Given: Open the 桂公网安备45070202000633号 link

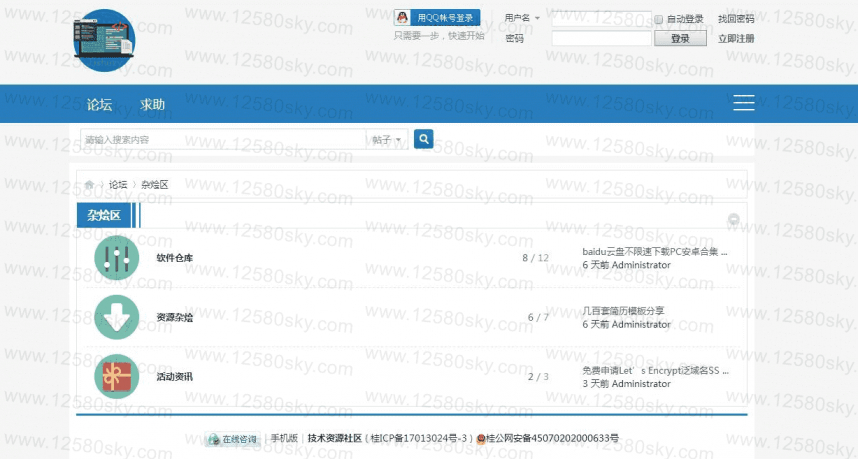Looking at the screenshot, I should click(x=552, y=438).
